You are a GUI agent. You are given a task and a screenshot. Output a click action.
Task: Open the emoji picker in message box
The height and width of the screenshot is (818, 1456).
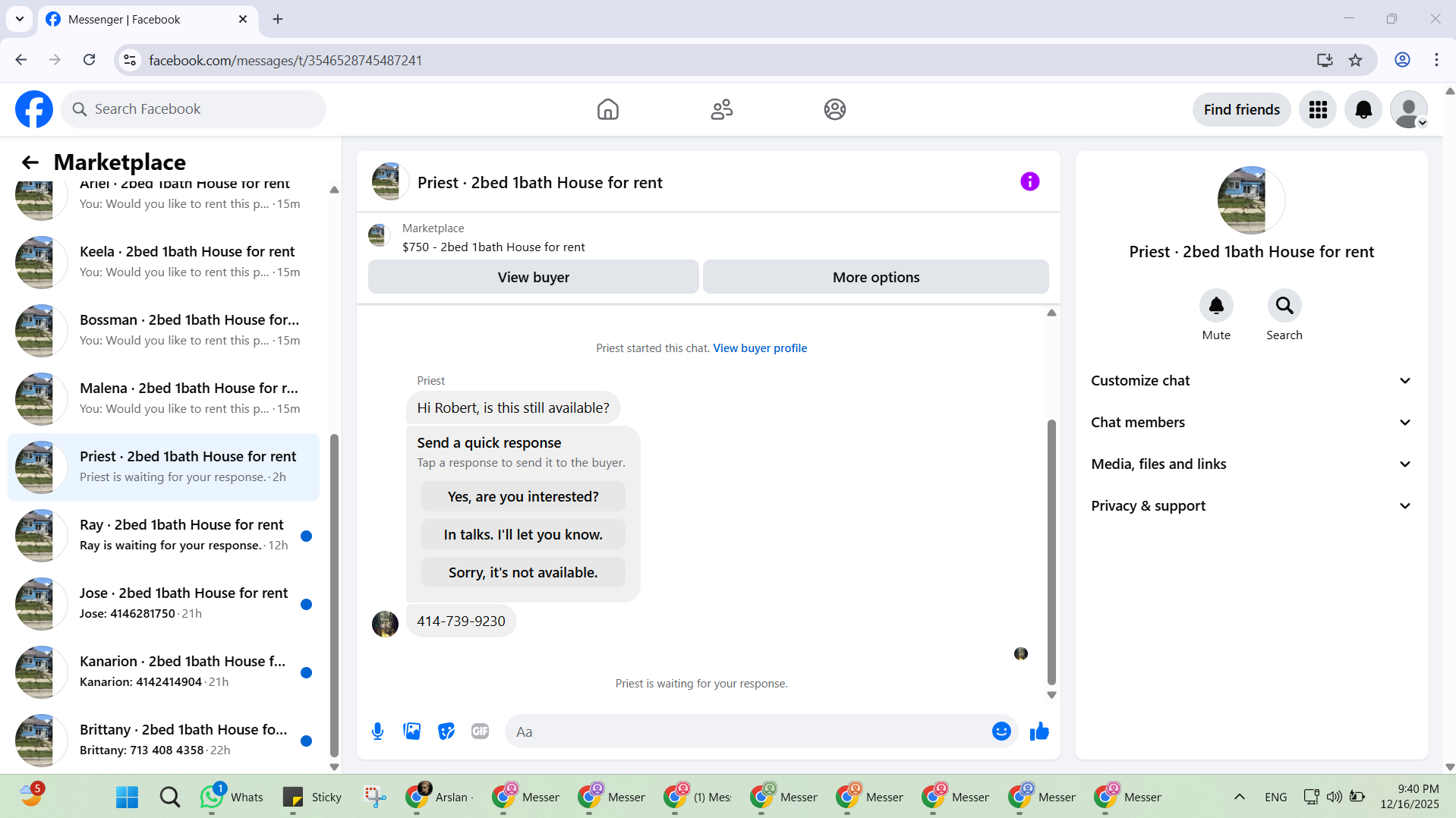click(x=1001, y=731)
